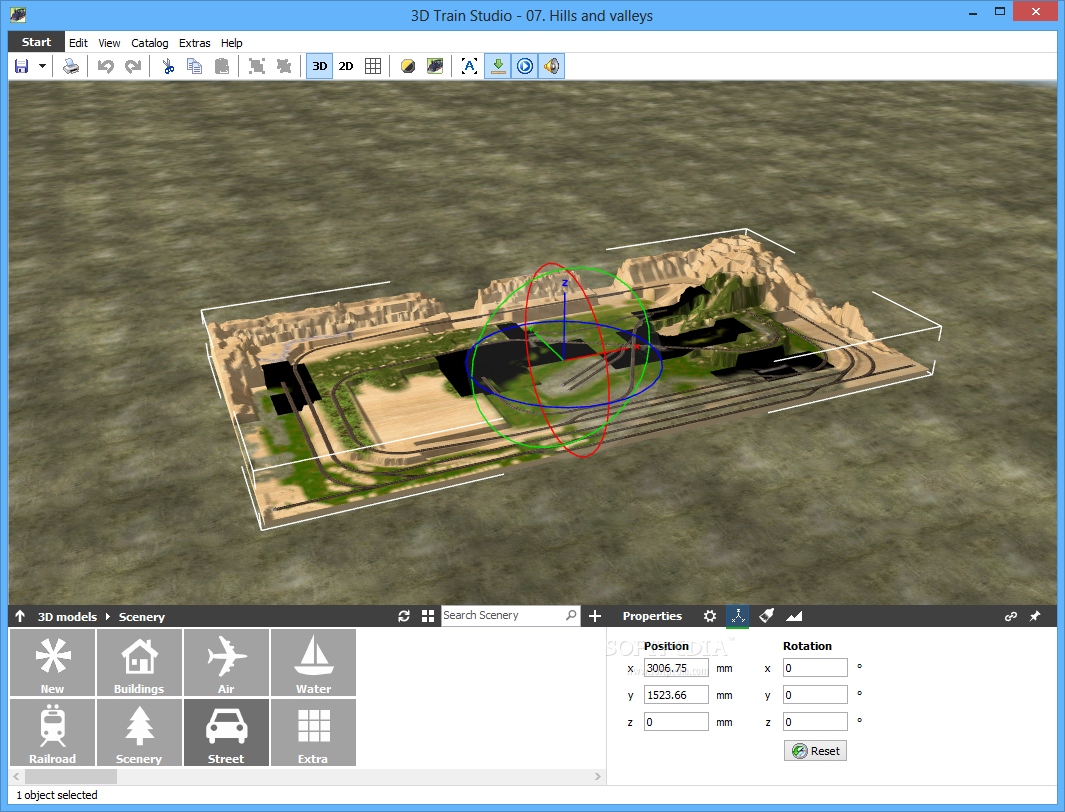The height and width of the screenshot is (812, 1065).
Task: Click the Scenery breadcrumb
Action: (x=142, y=616)
